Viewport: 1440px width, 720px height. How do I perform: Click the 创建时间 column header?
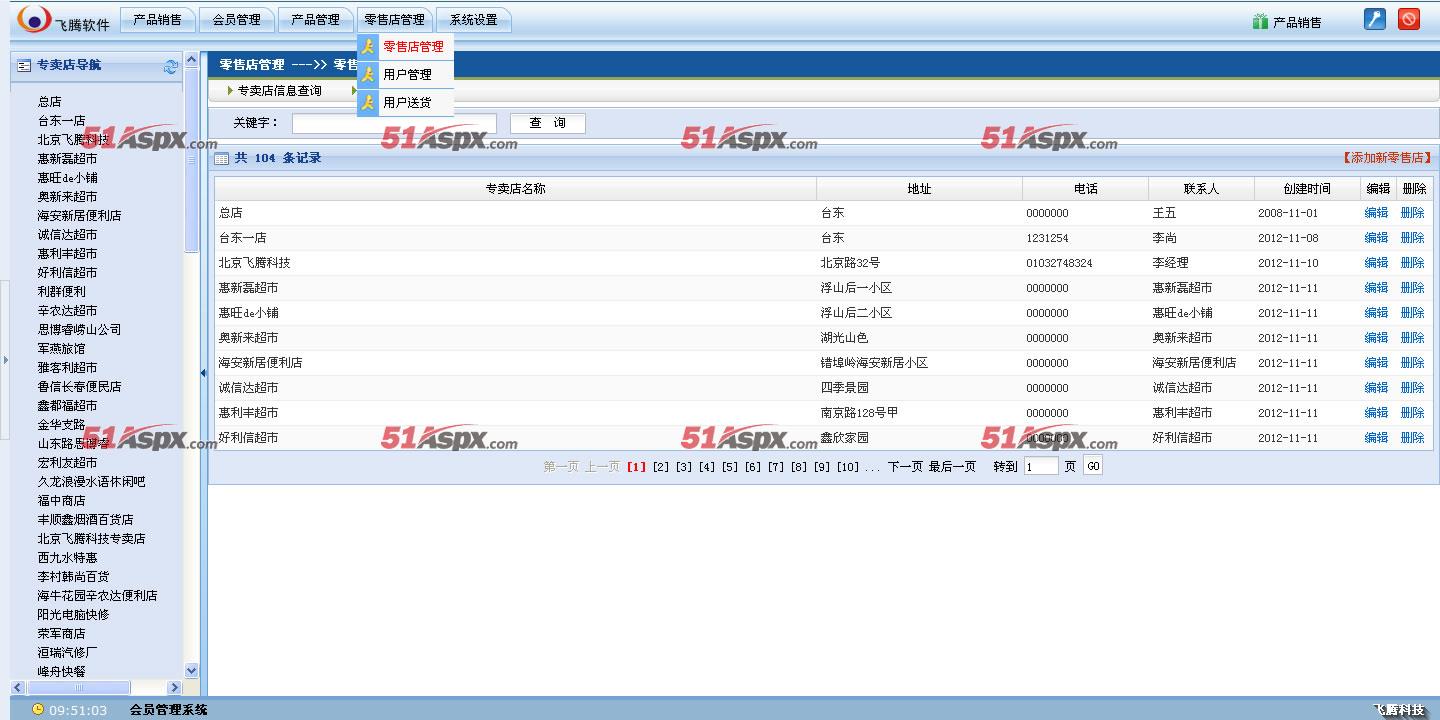click(x=1307, y=189)
